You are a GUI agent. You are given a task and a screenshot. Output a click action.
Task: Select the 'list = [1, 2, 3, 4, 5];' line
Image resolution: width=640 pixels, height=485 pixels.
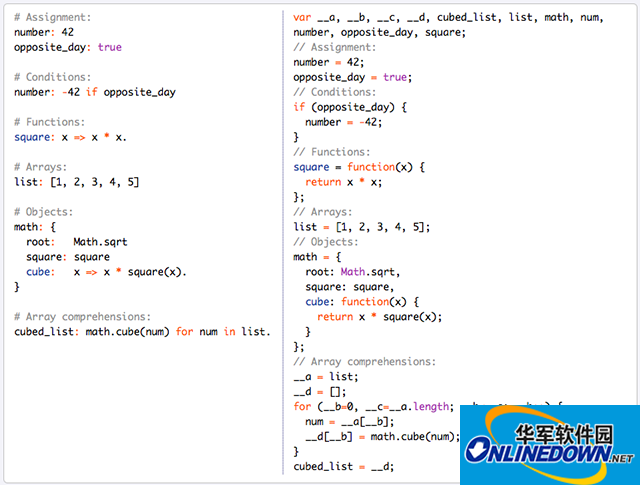pyautogui.click(x=362, y=227)
